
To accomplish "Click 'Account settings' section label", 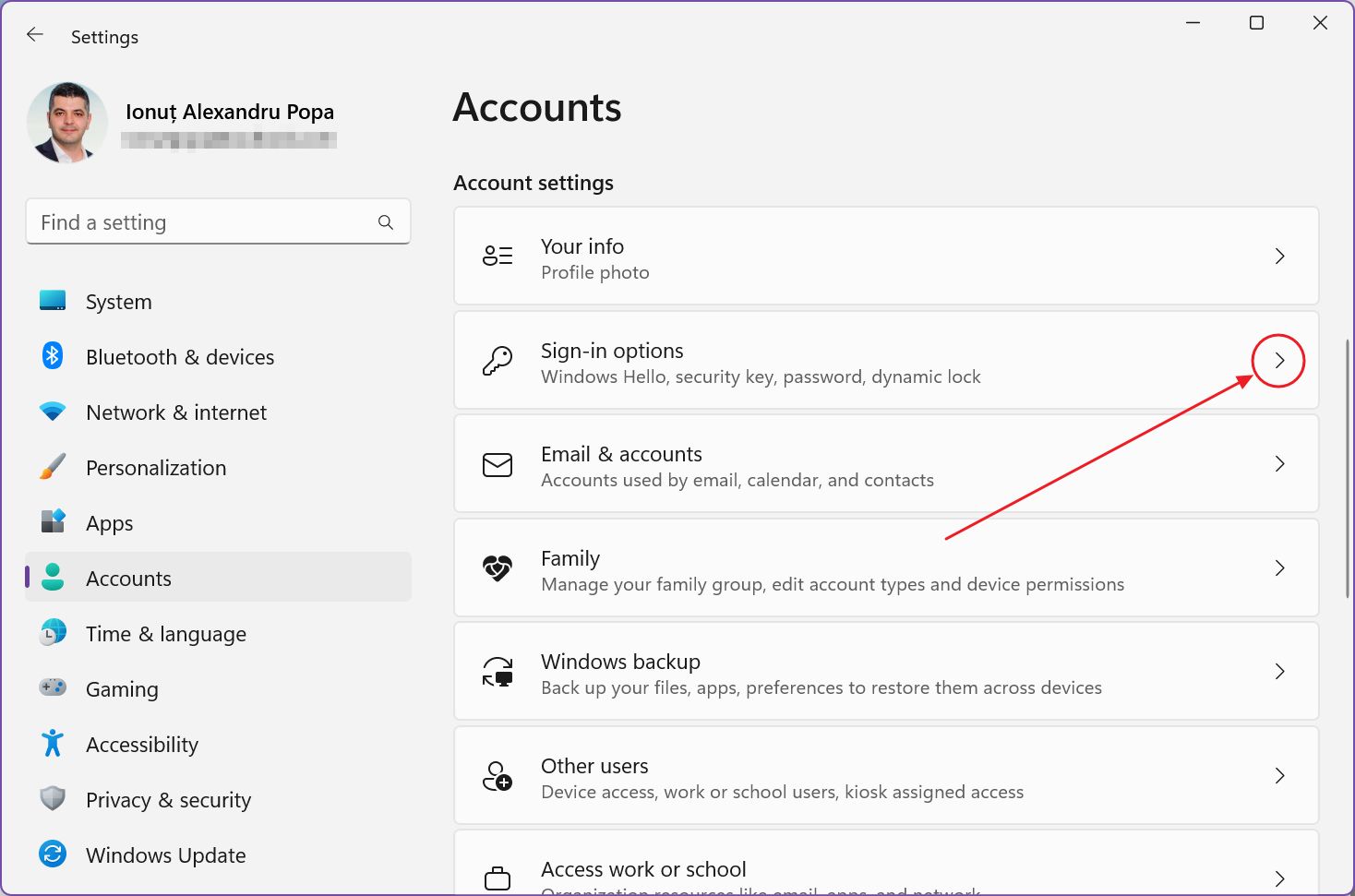I will click(x=534, y=183).
